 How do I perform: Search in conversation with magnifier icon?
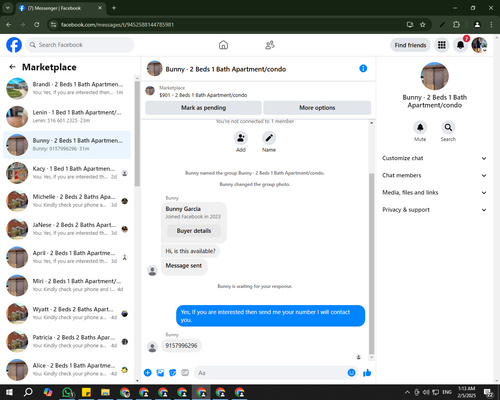pos(448,127)
